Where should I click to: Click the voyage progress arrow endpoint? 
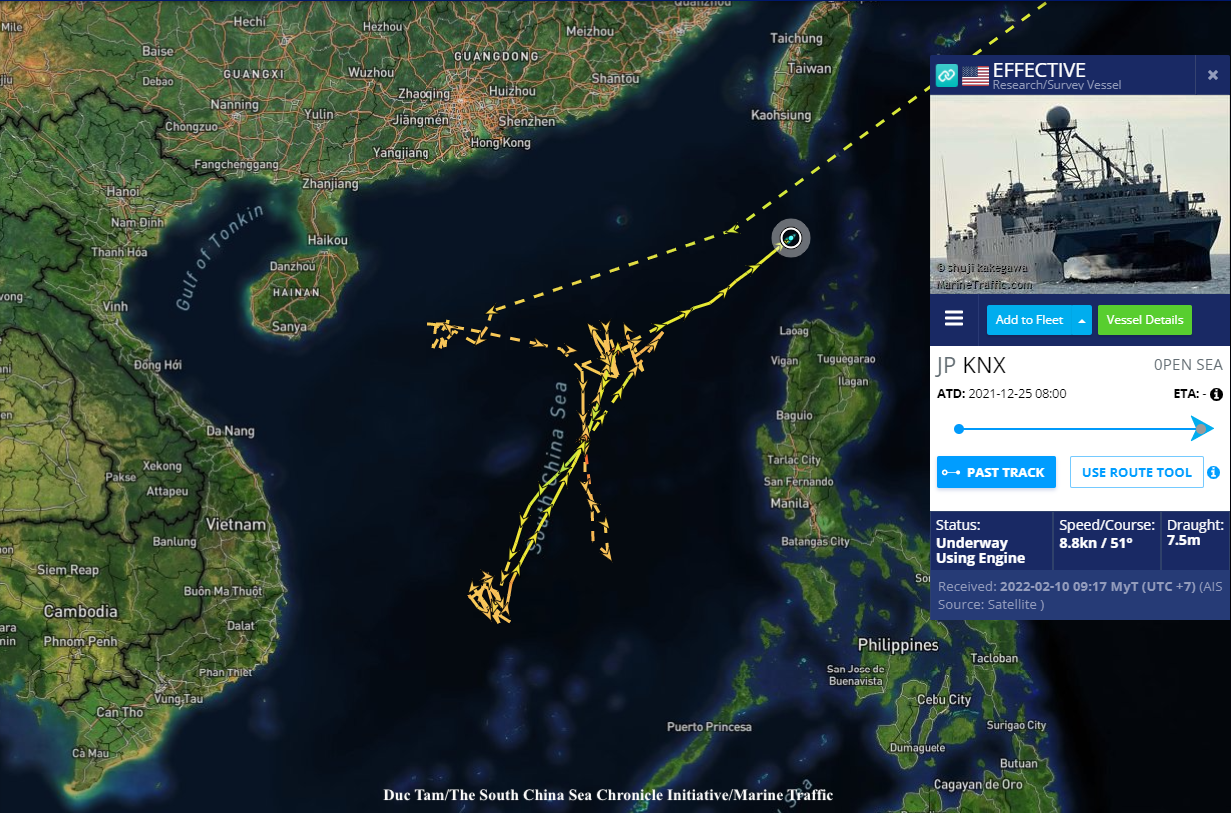click(1203, 429)
